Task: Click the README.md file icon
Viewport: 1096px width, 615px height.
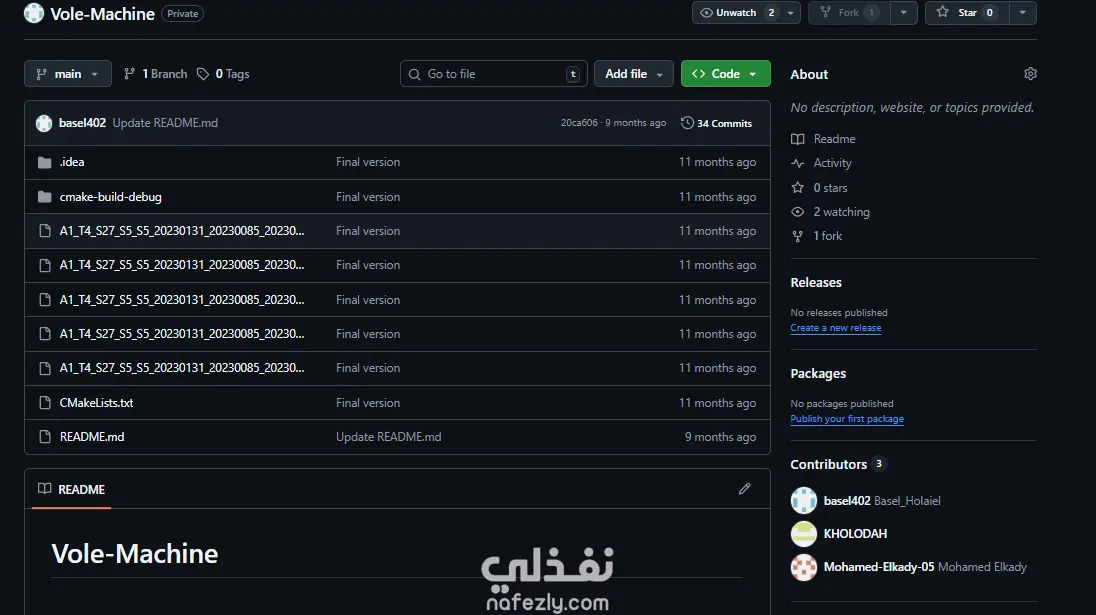Action: [x=45, y=437]
